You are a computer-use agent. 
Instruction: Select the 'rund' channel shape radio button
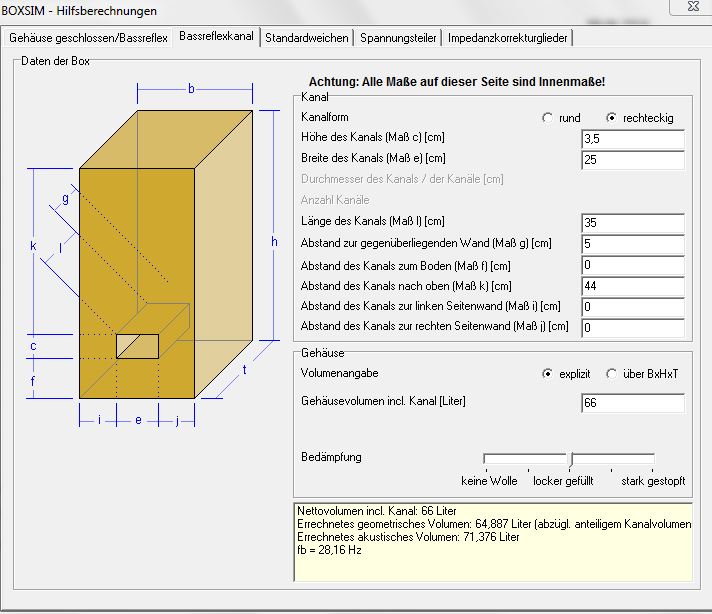(547, 118)
